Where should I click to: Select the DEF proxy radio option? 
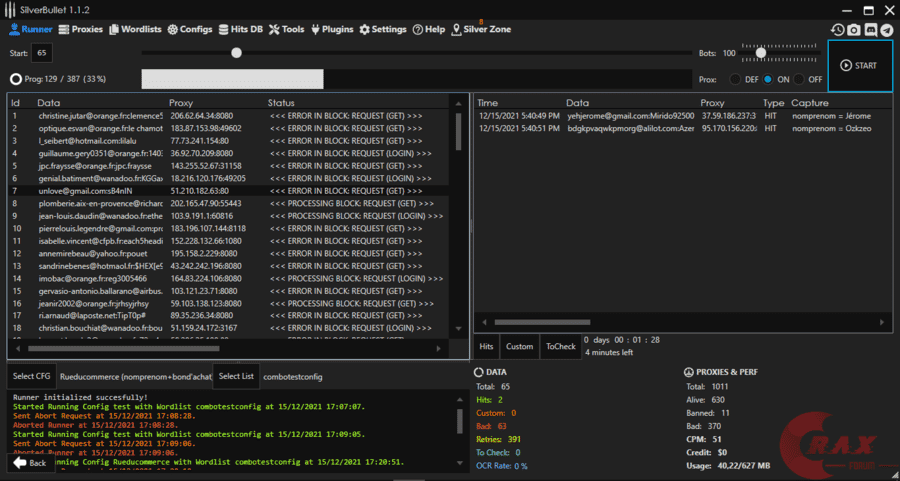(x=736, y=79)
